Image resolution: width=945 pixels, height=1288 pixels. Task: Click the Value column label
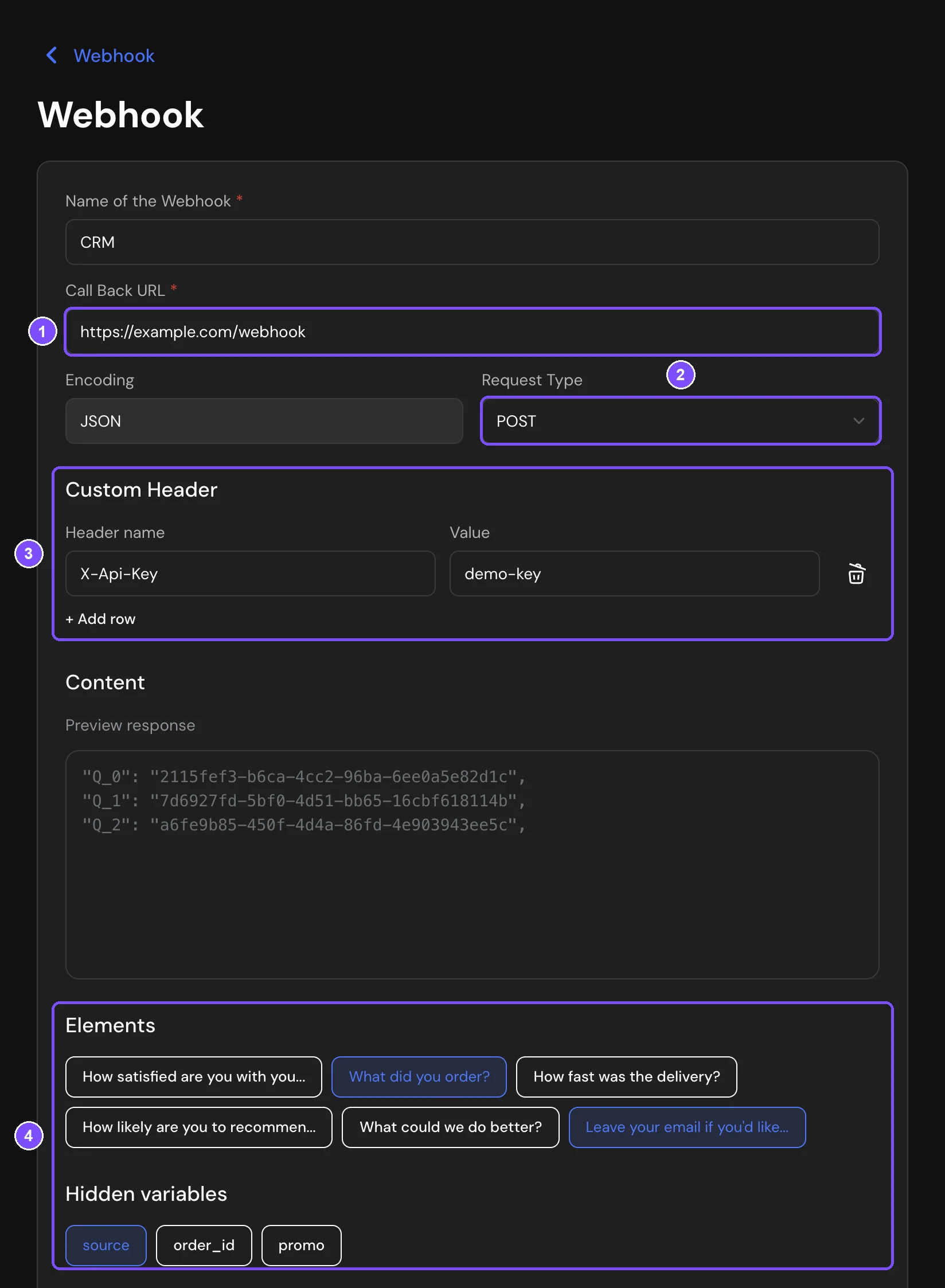[470, 532]
